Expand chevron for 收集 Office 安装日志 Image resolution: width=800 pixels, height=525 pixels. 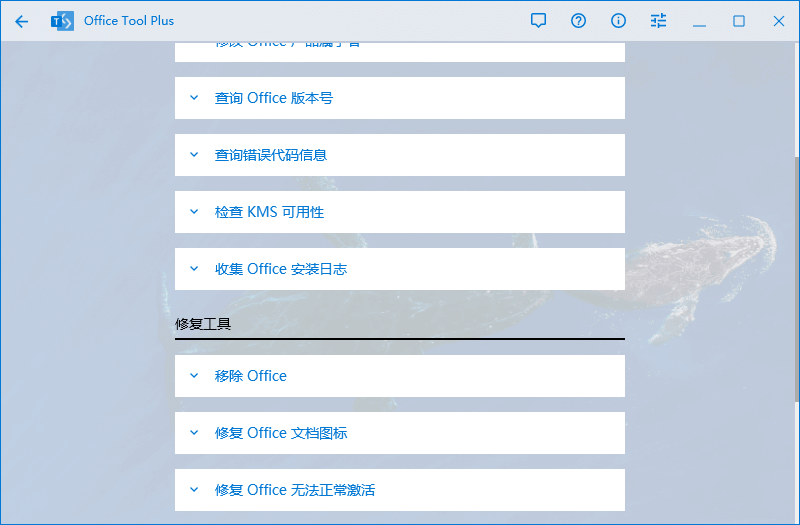[x=194, y=268]
